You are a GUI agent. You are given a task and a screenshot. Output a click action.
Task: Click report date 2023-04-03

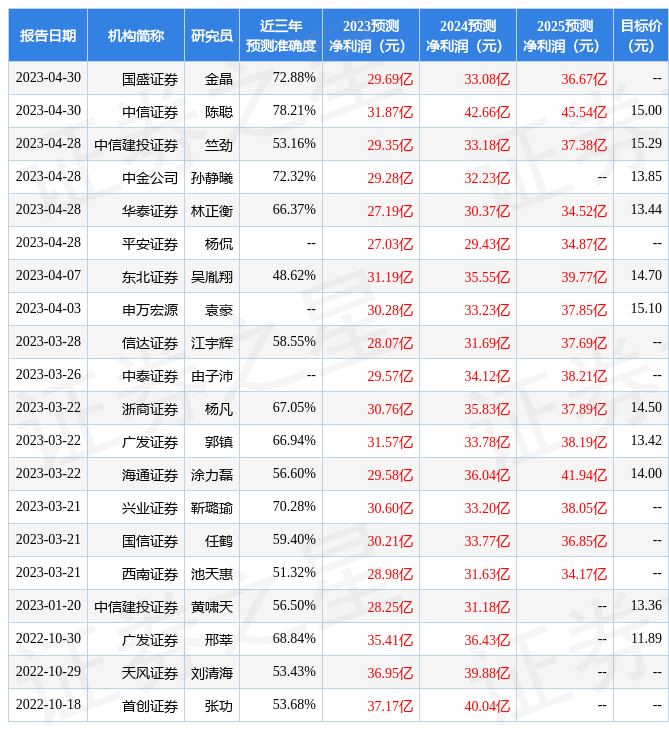point(48,309)
